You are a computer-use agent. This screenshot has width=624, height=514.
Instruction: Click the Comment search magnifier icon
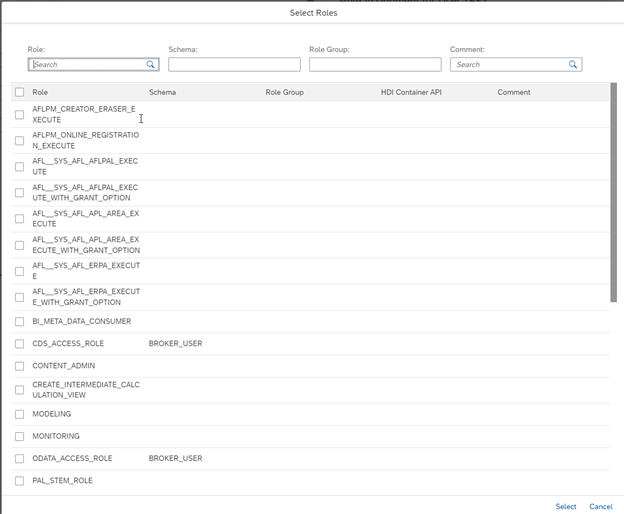tap(573, 64)
